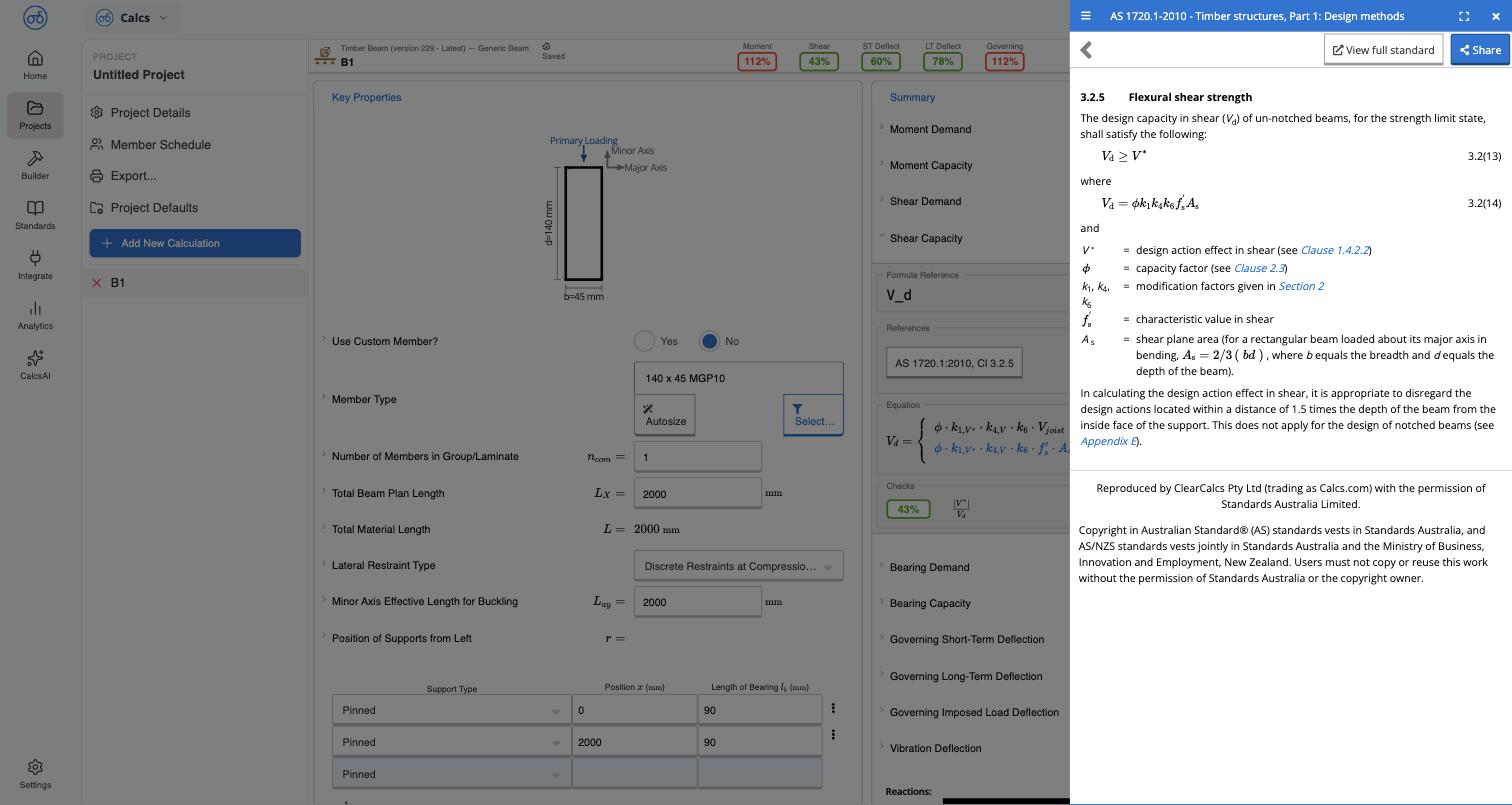Open options menu for first support row
The width and height of the screenshot is (1512, 805).
point(833,708)
